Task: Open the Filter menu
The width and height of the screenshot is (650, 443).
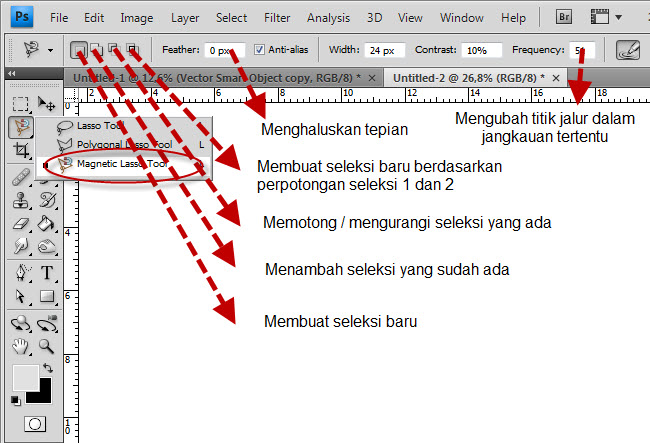Action: [x=277, y=18]
